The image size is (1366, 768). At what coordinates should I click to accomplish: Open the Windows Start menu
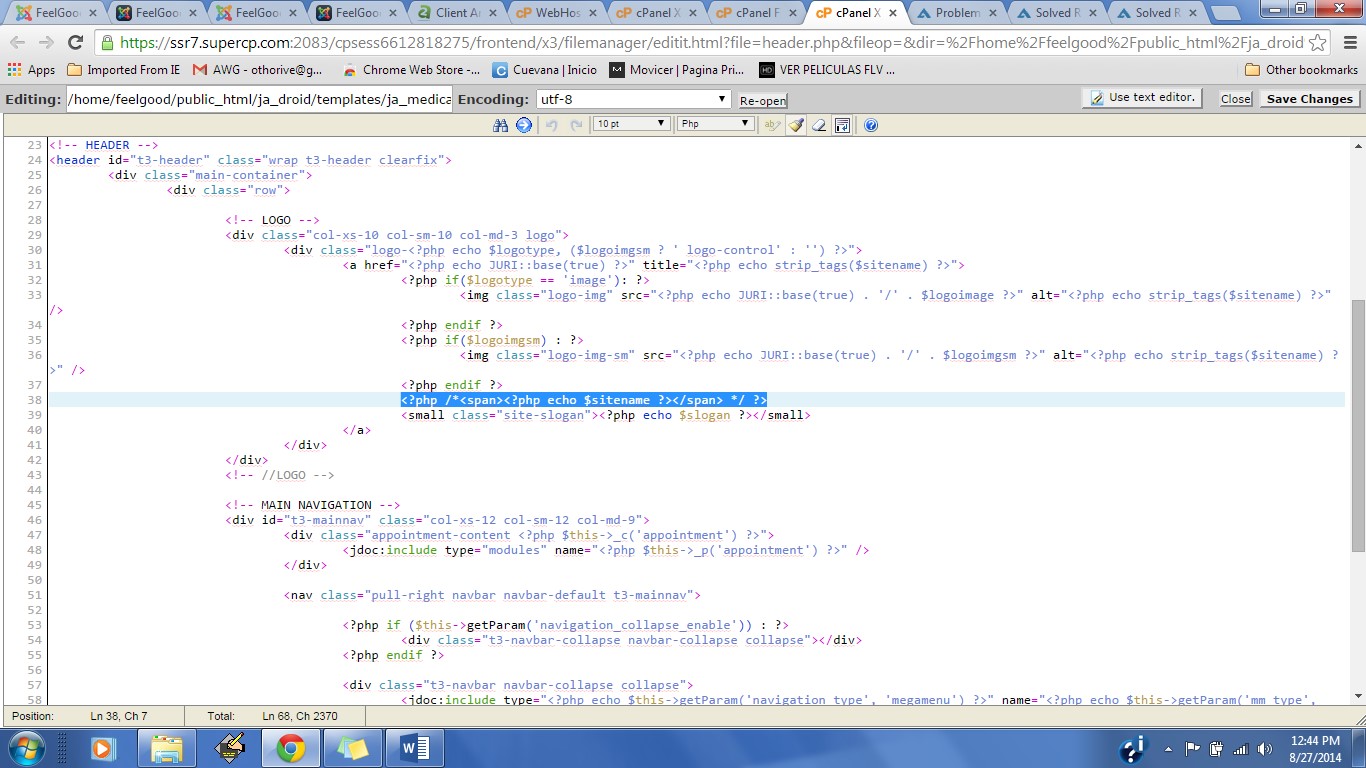pos(25,748)
